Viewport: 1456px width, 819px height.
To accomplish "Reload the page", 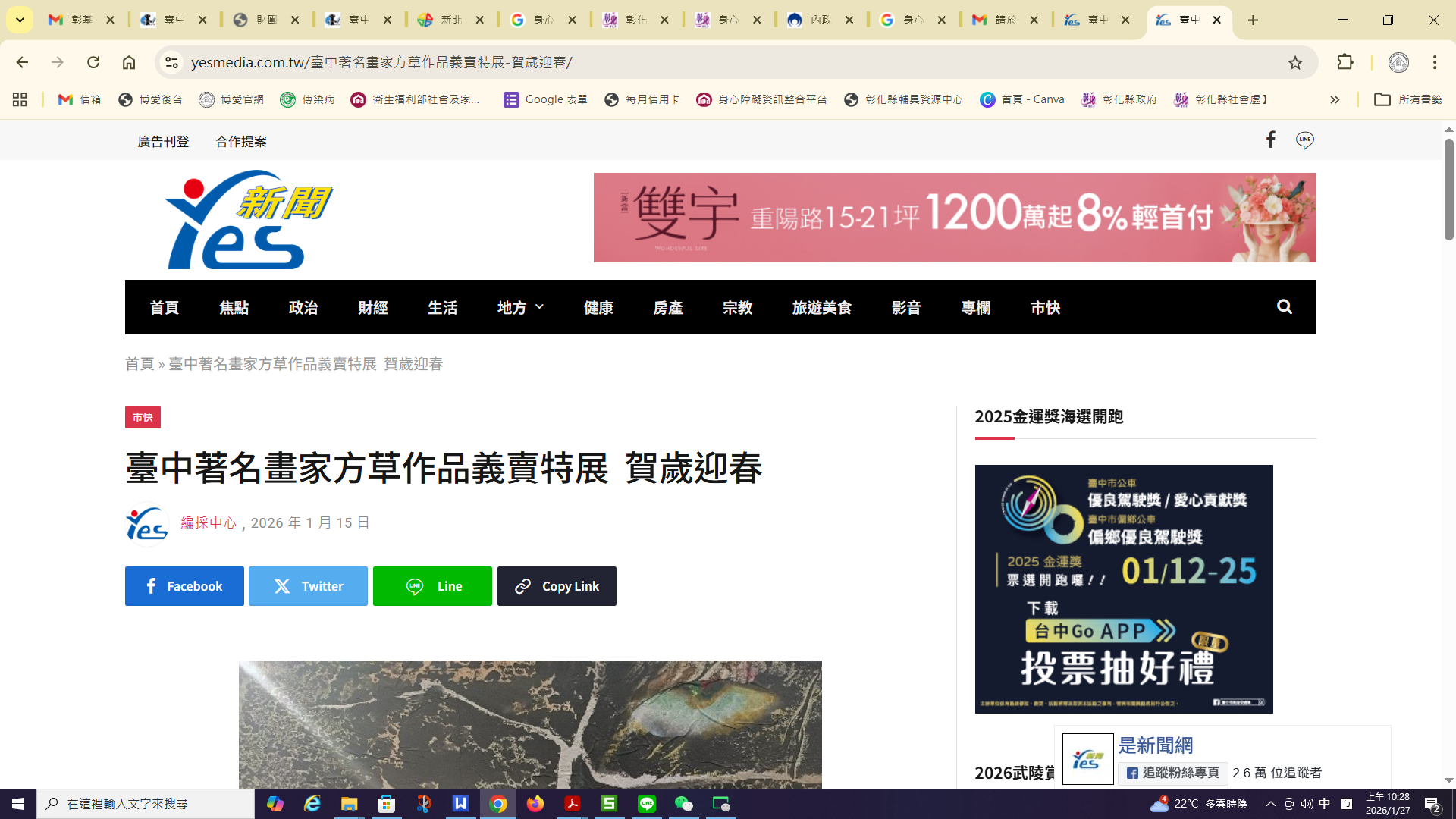I will tap(93, 63).
